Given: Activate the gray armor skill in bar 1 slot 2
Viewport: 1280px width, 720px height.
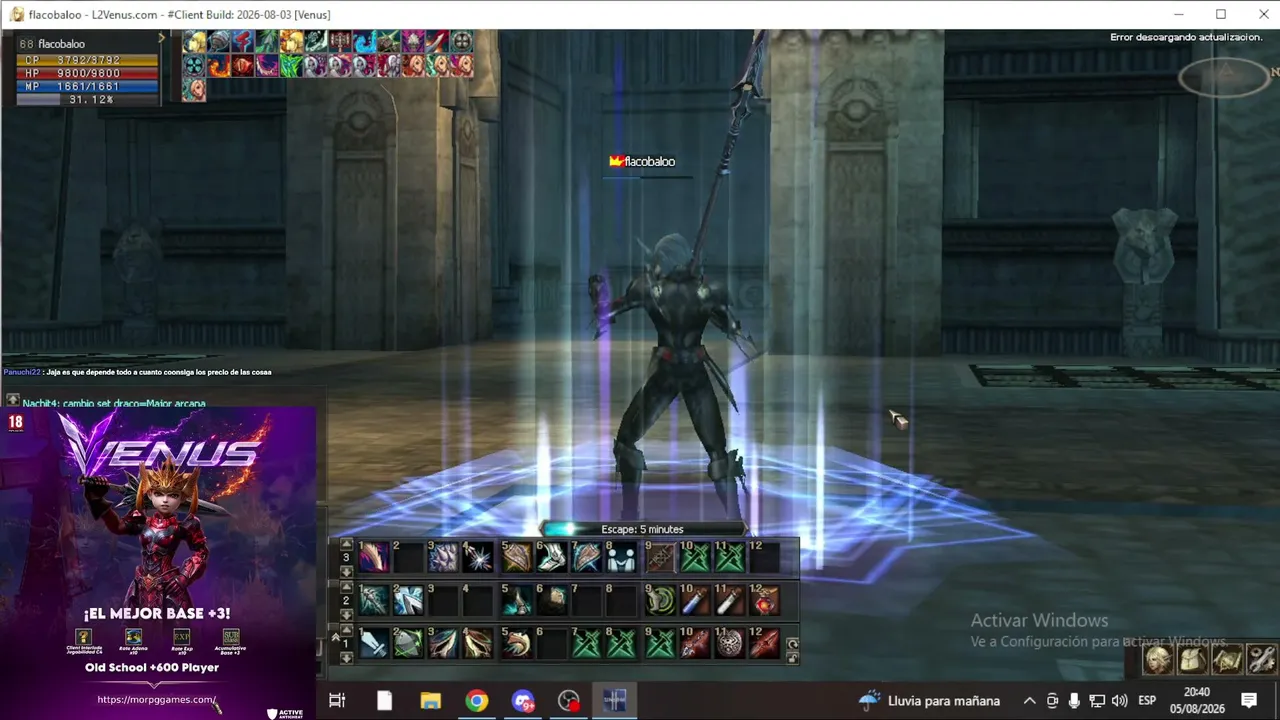Looking at the screenshot, I should coord(408,643).
